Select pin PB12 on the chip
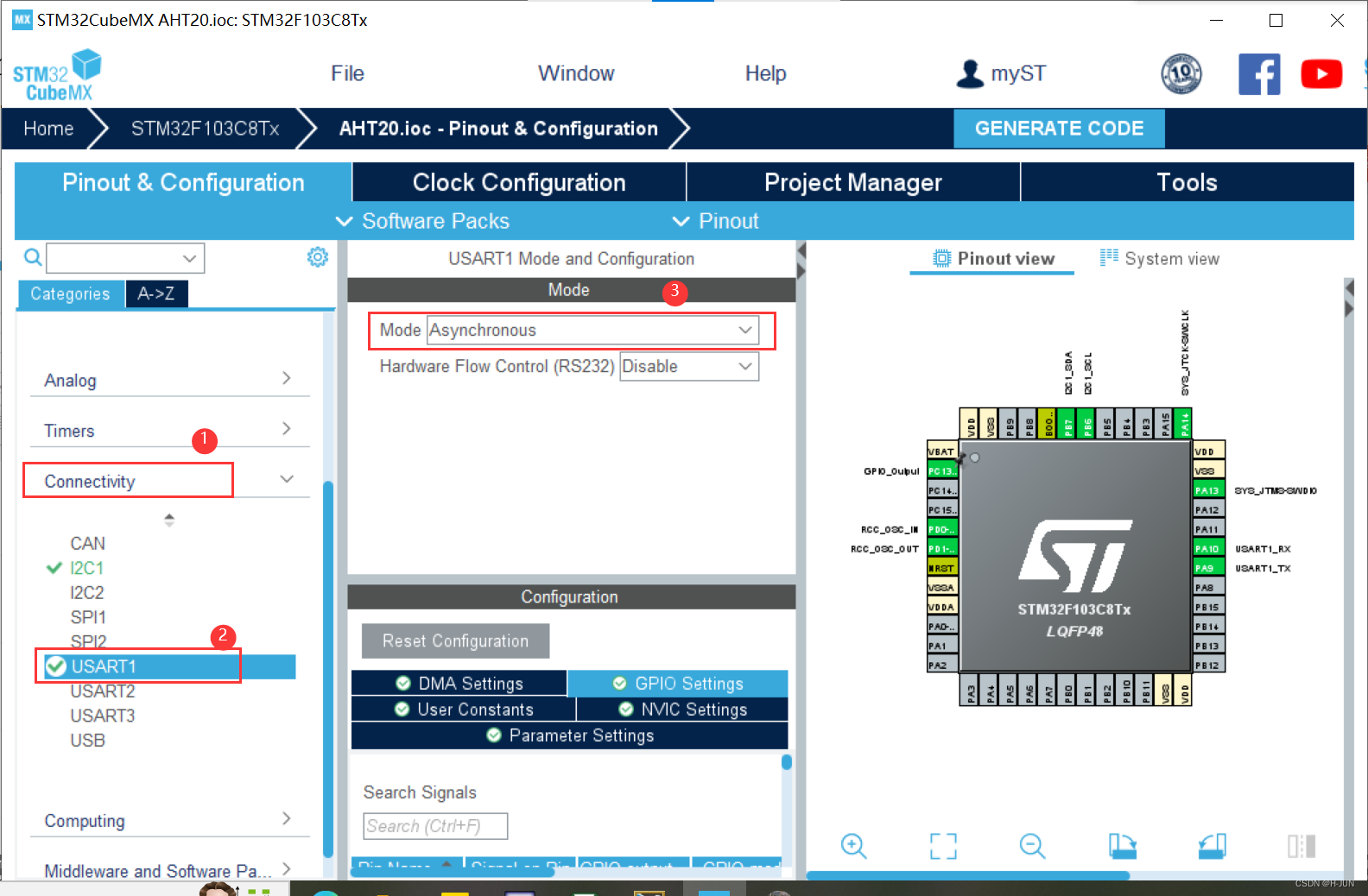Viewport: 1368px width, 896px height. (1207, 666)
